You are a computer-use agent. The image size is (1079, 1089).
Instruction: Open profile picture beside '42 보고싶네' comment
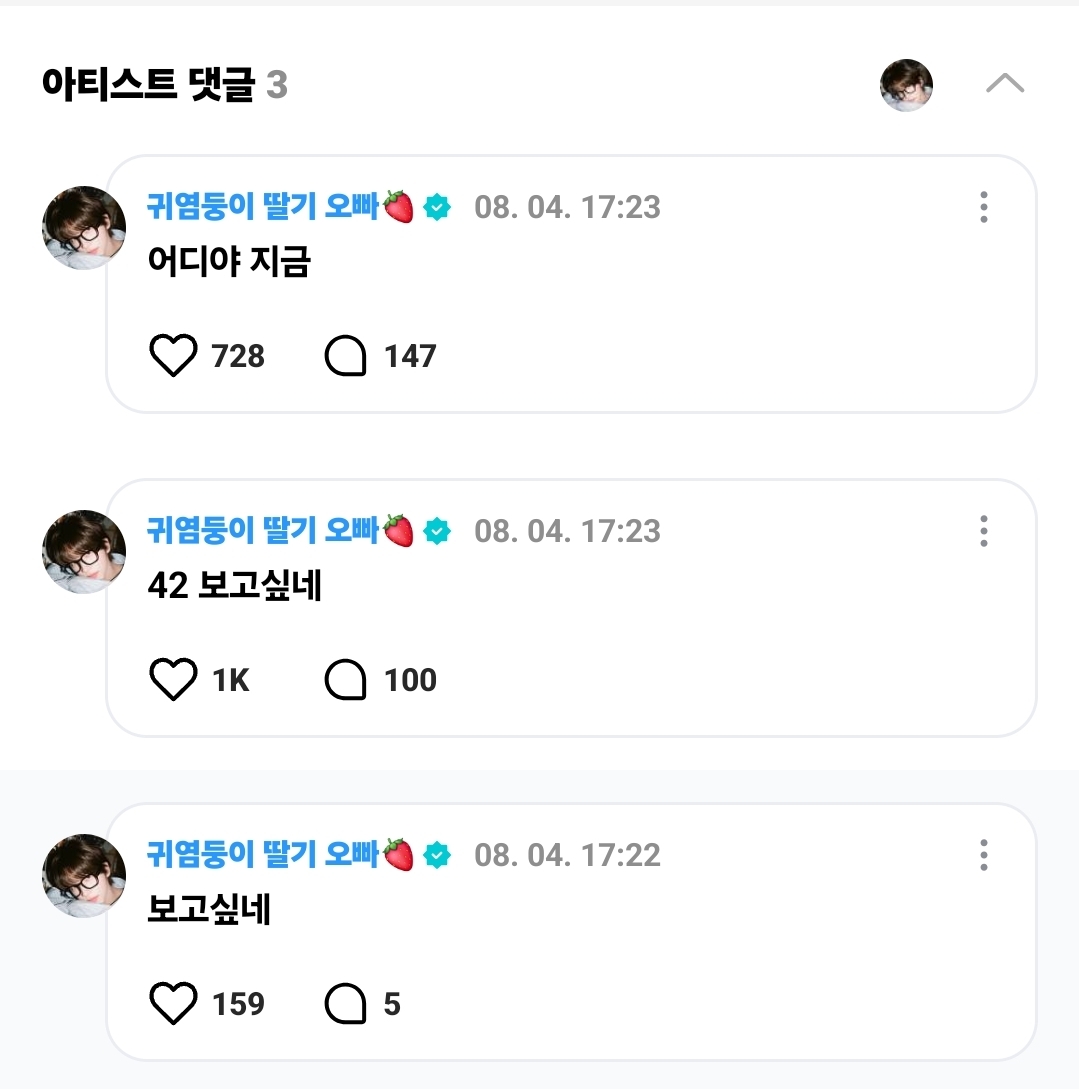84,552
